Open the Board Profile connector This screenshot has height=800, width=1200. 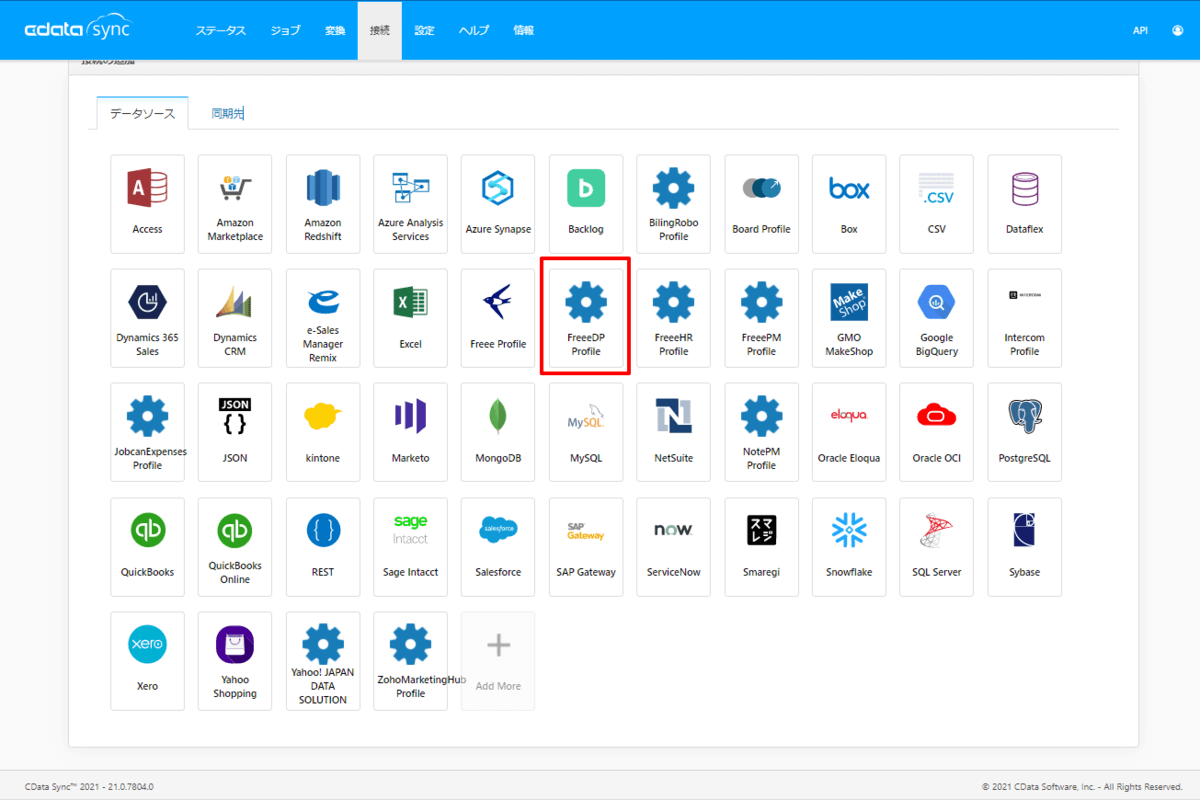(x=761, y=204)
